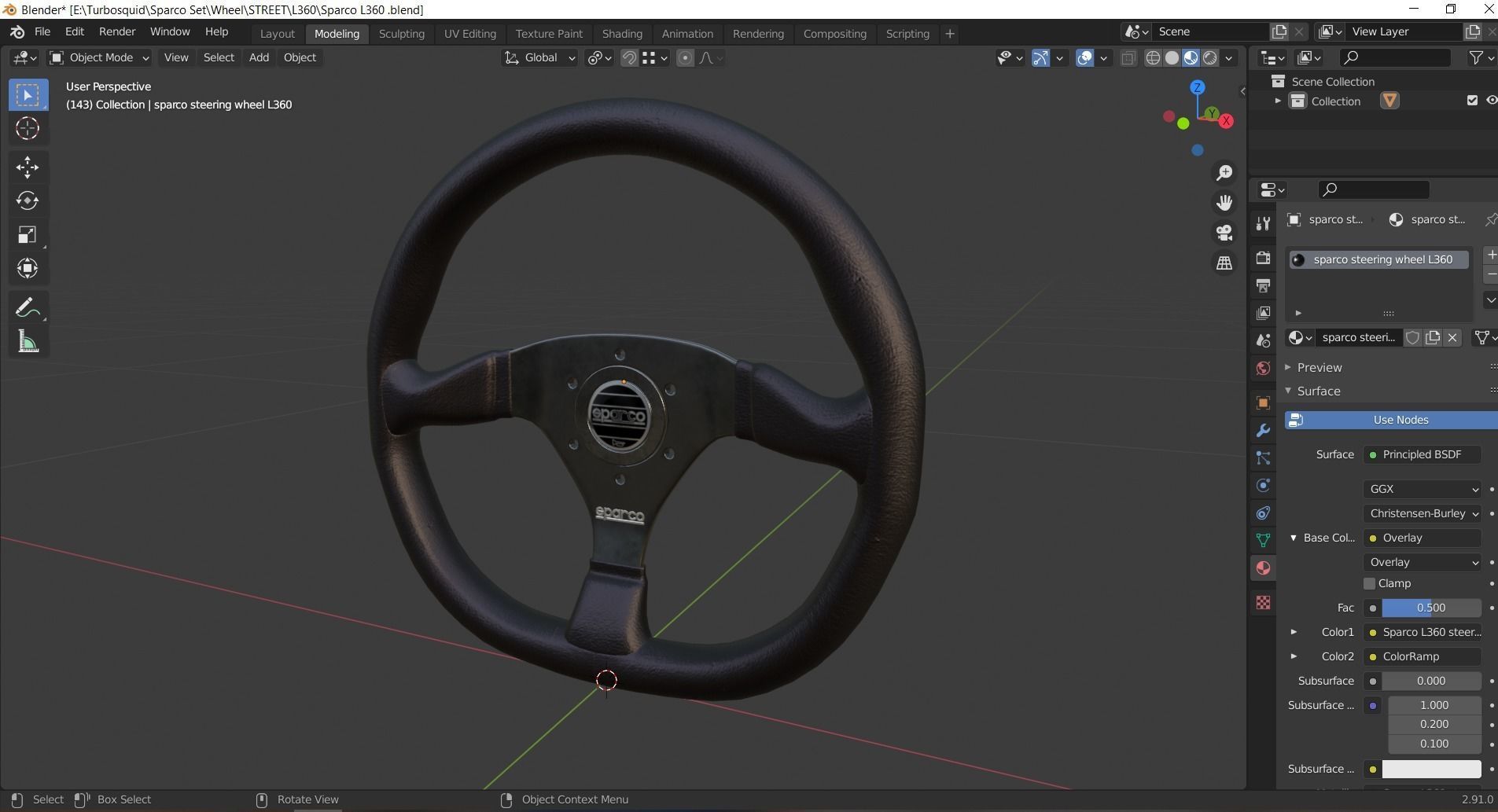Unlink material with the X button

[x=1452, y=337]
